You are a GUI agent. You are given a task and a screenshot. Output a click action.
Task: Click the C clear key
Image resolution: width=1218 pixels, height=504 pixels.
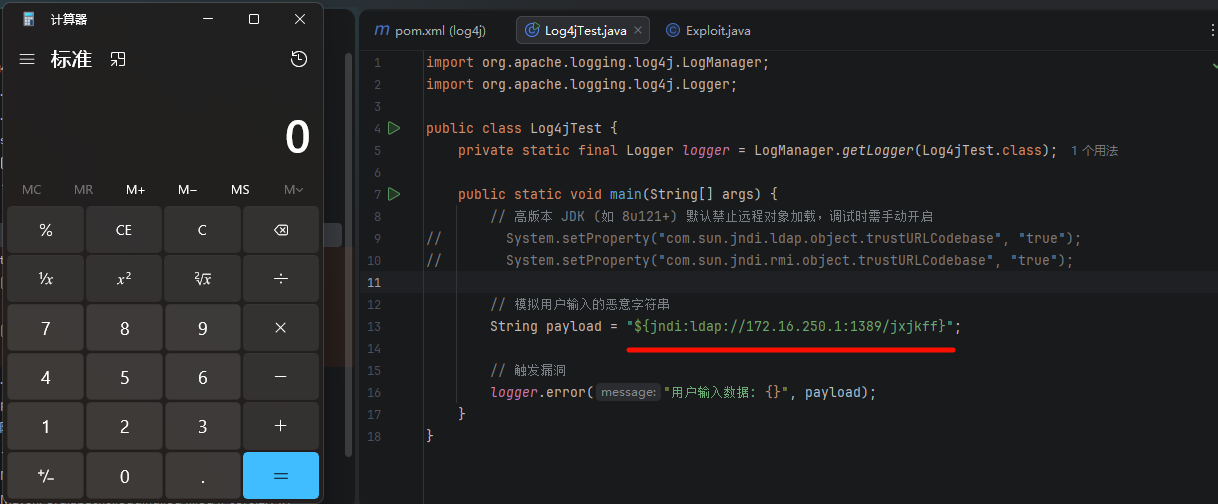[202, 230]
